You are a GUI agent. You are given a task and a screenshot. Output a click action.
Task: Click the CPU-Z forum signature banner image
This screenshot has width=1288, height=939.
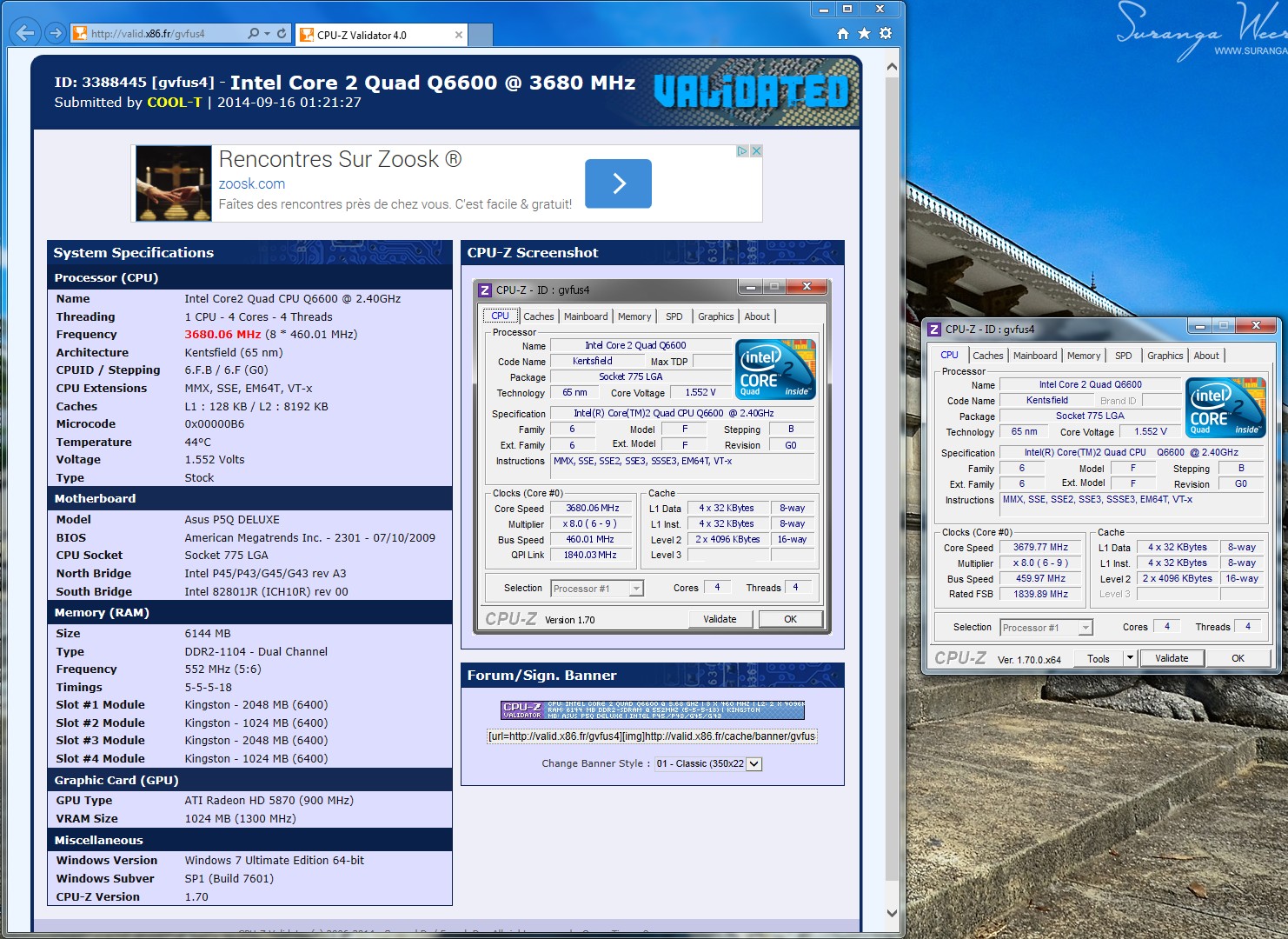(653, 710)
